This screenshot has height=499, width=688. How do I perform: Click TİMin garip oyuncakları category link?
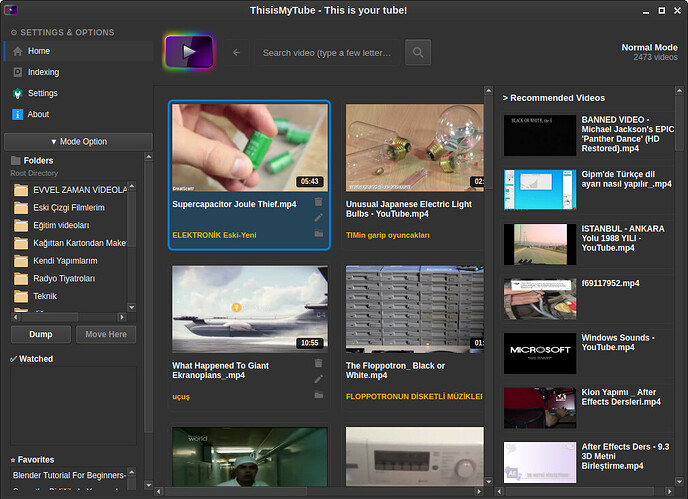(x=387, y=235)
